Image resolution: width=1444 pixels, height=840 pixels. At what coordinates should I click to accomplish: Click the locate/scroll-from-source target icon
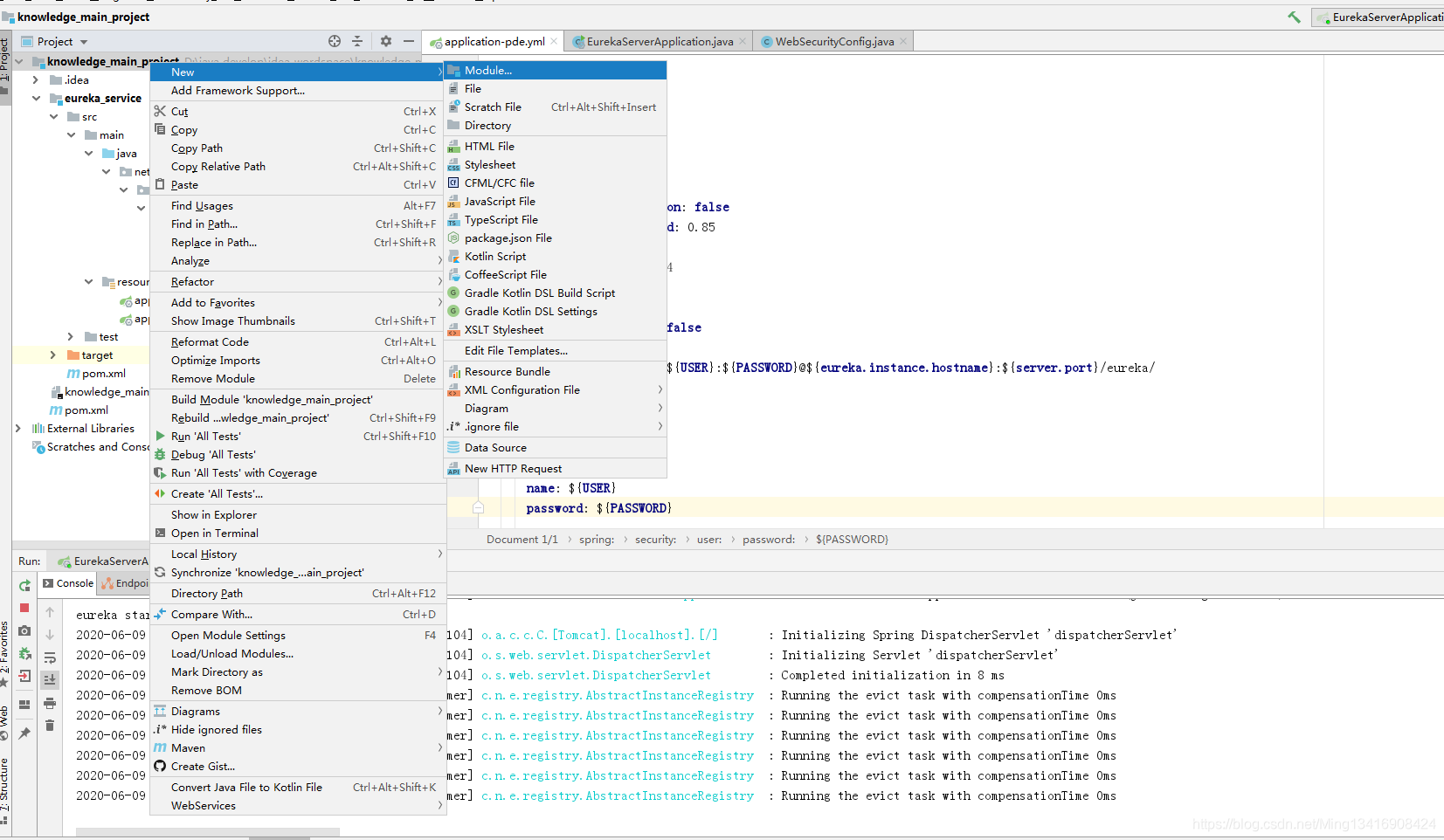pos(335,41)
